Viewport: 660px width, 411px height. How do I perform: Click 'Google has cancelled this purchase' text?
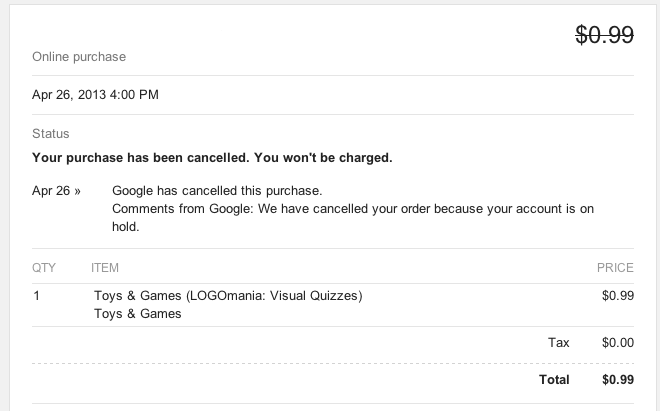coord(217,190)
